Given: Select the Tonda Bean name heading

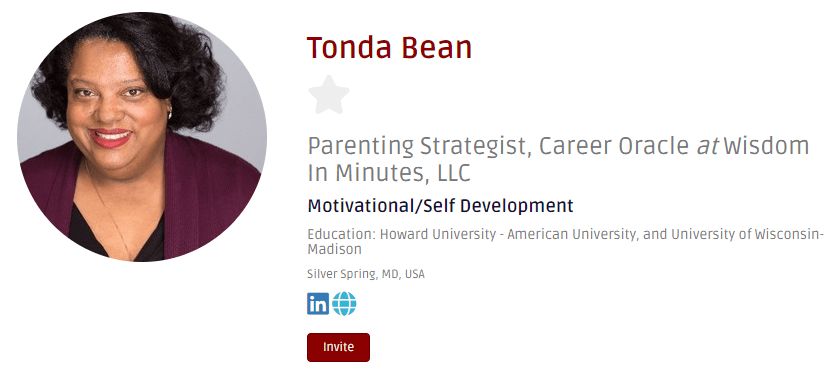Looking at the screenshot, I should click(390, 47).
